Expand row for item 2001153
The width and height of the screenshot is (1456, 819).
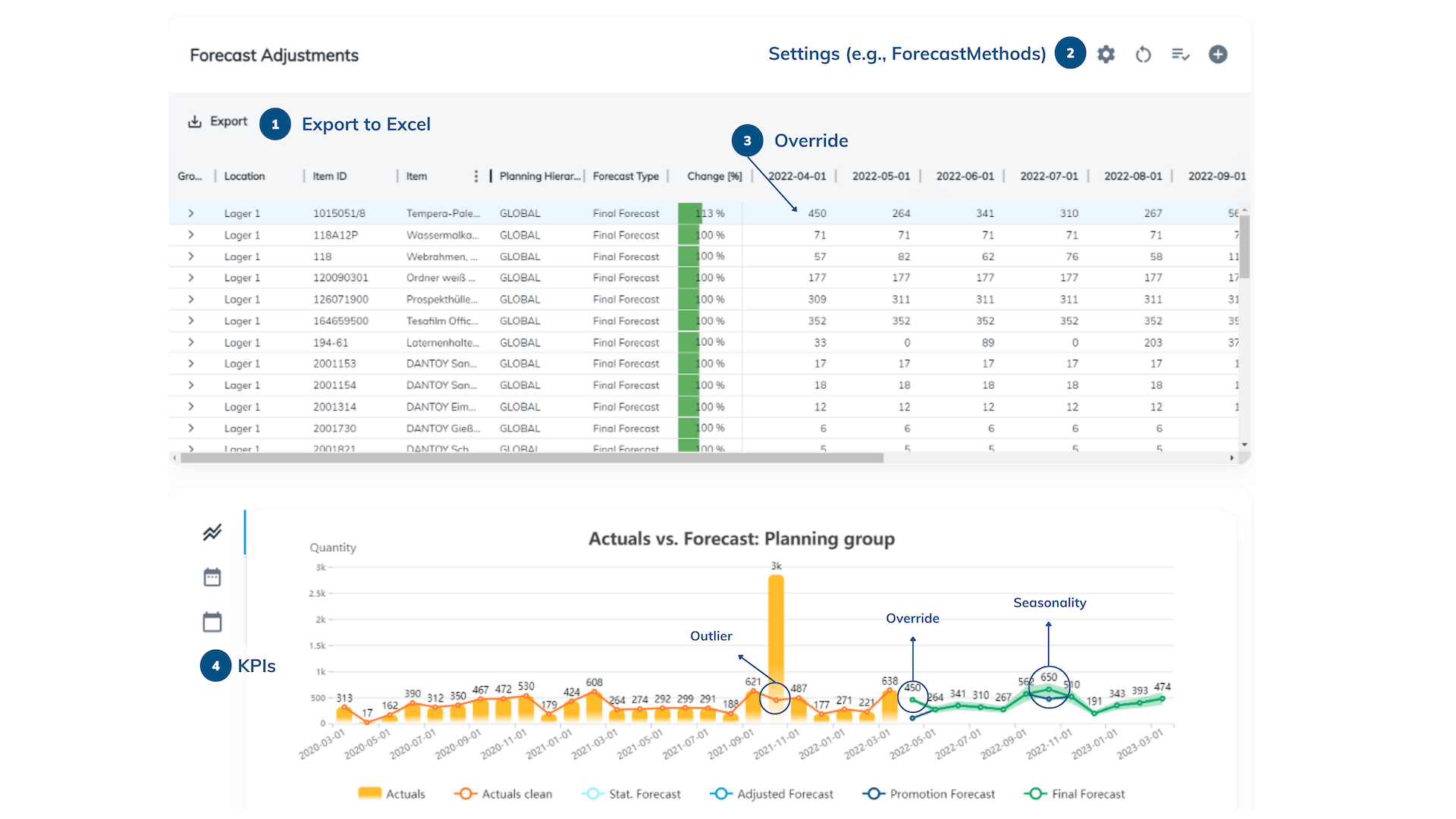click(x=191, y=363)
